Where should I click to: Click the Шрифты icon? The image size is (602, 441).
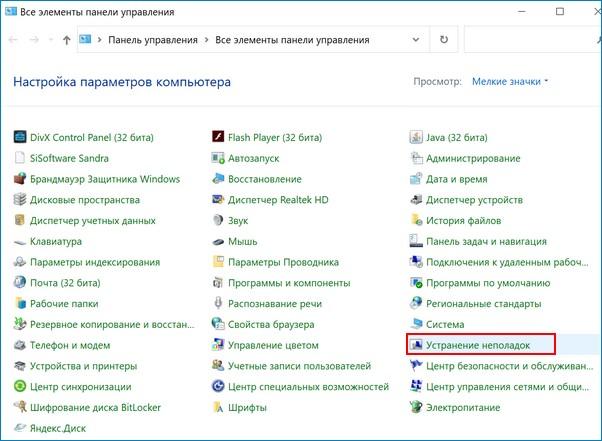click(218, 407)
